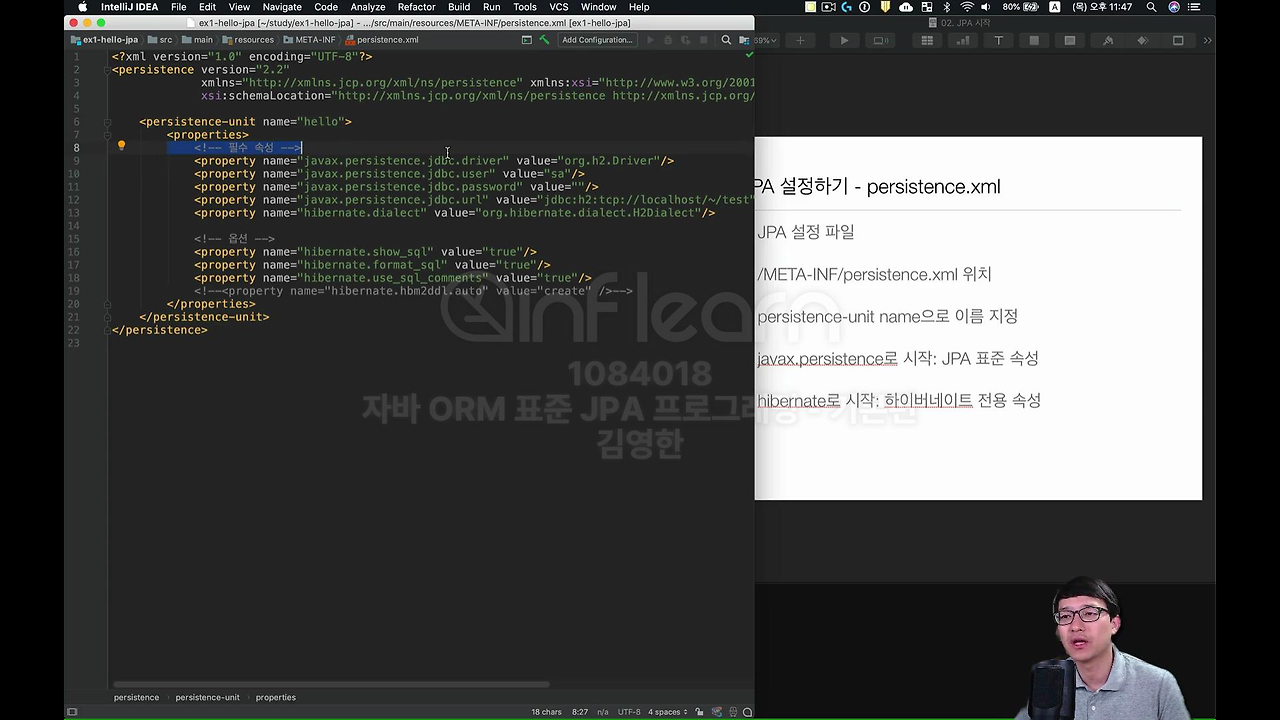This screenshot has width=1280, height=720.
Task: Click the Keynote Animate diamond icon
Action: pyautogui.click(x=1143, y=41)
